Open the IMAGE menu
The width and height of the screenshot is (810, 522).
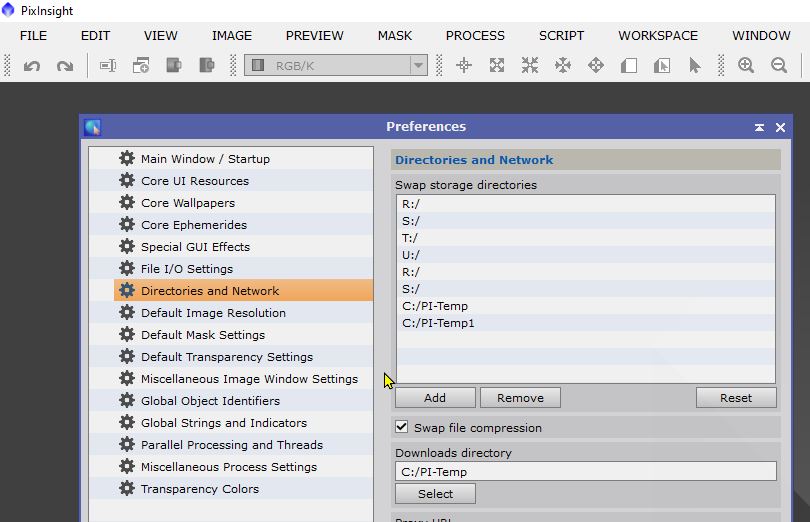[232, 36]
